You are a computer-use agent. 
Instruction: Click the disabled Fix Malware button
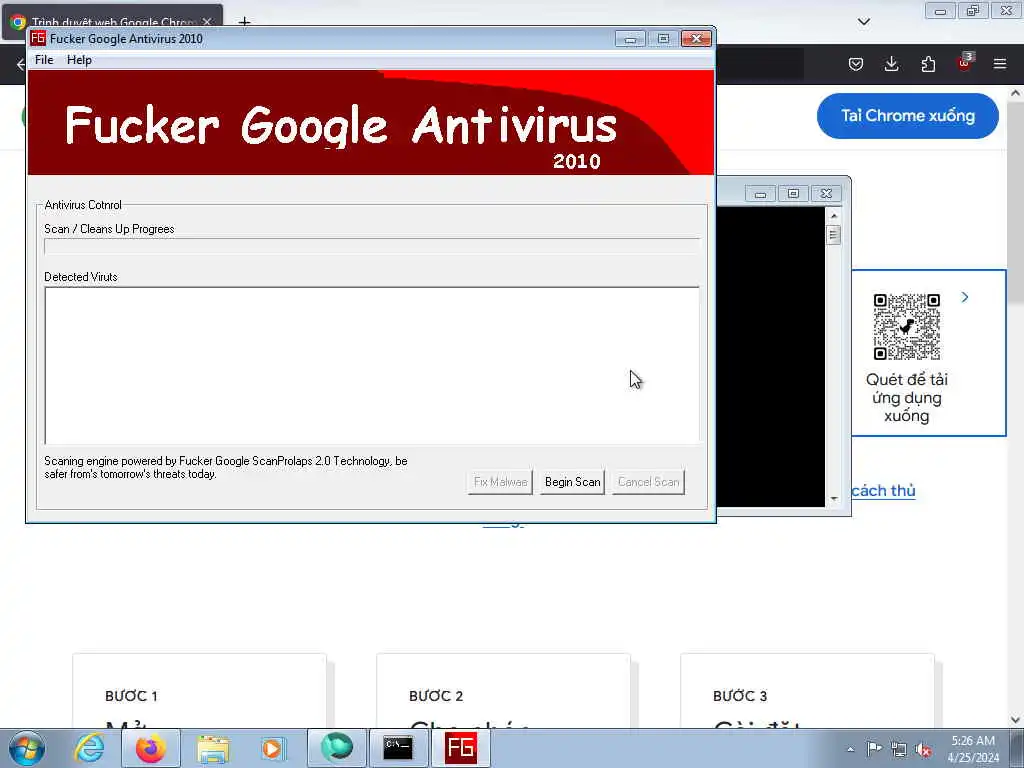coord(500,482)
